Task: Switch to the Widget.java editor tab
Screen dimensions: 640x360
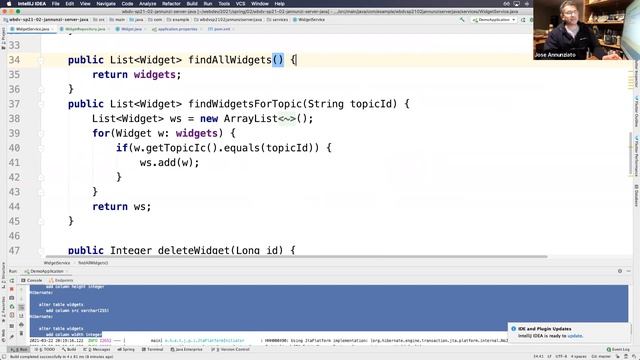Action: click(131, 29)
